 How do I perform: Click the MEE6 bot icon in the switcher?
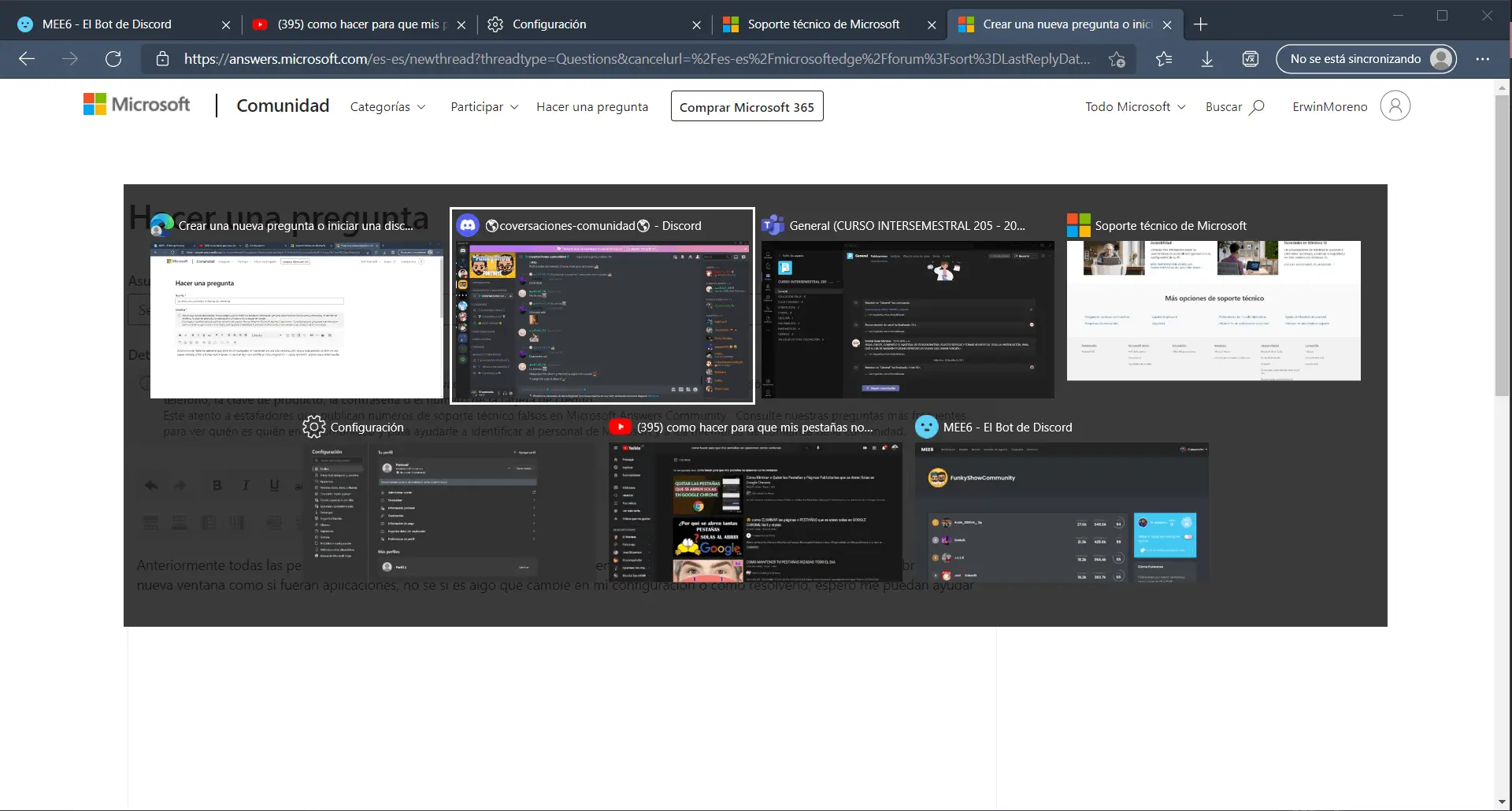pos(926,427)
